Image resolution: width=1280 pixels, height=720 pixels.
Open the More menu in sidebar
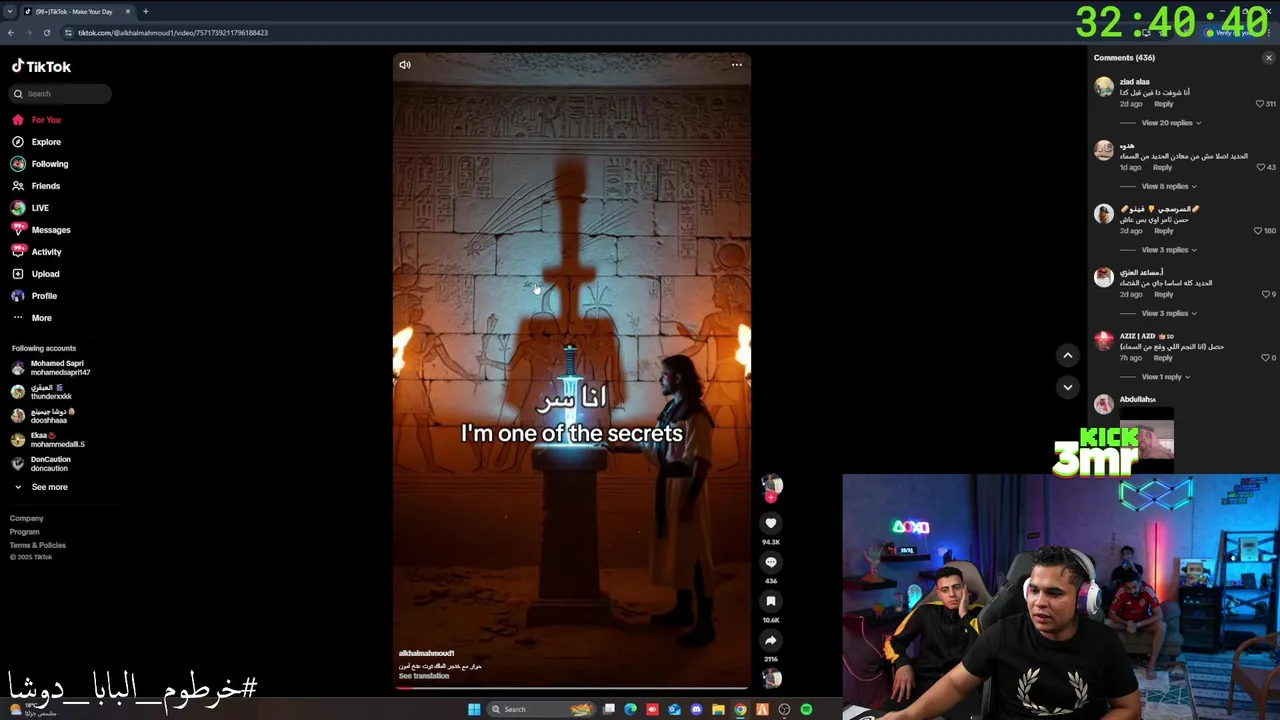click(x=41, y=318)
